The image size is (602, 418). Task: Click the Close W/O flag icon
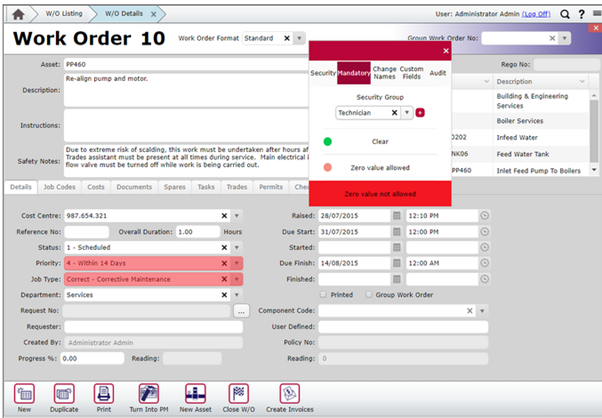tap(238, 393)
